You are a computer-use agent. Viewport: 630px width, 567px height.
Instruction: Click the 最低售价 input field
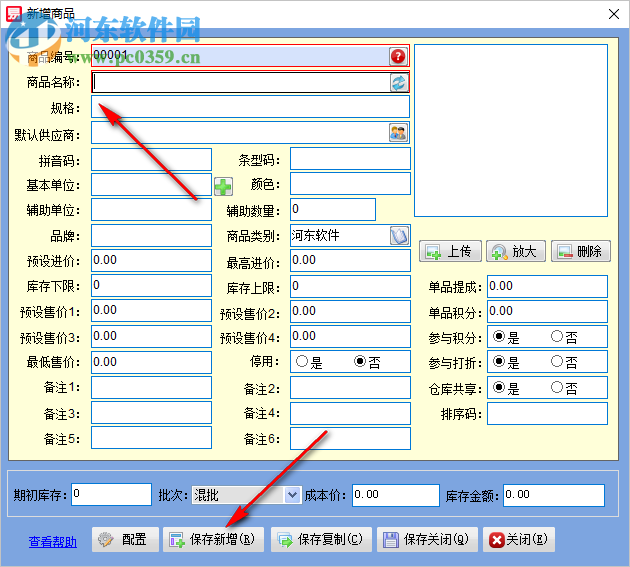(x=151, y=362)
